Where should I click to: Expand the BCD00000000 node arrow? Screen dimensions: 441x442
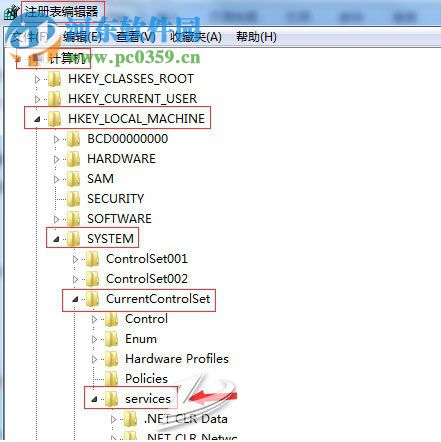tap(56, 139)
